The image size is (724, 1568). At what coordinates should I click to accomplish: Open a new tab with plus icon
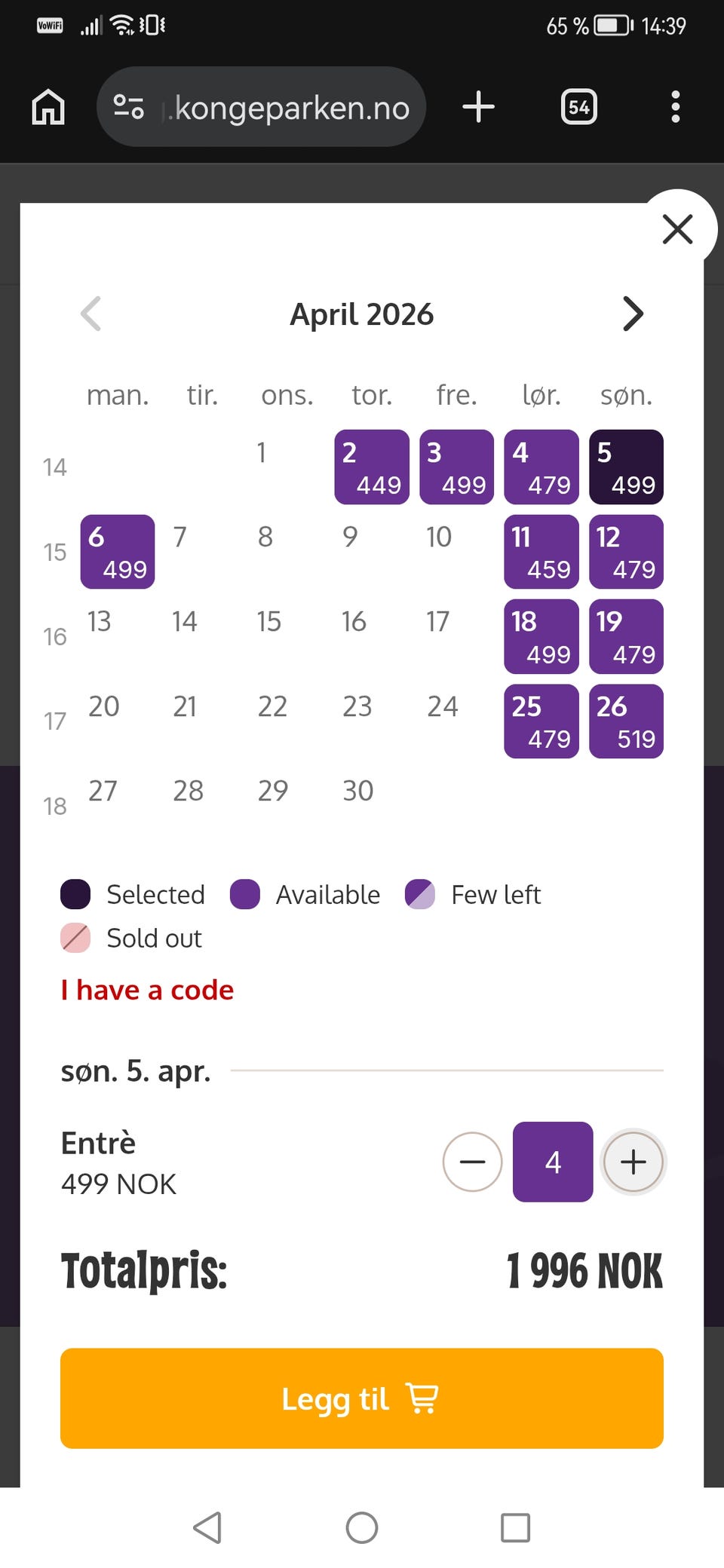478,107
